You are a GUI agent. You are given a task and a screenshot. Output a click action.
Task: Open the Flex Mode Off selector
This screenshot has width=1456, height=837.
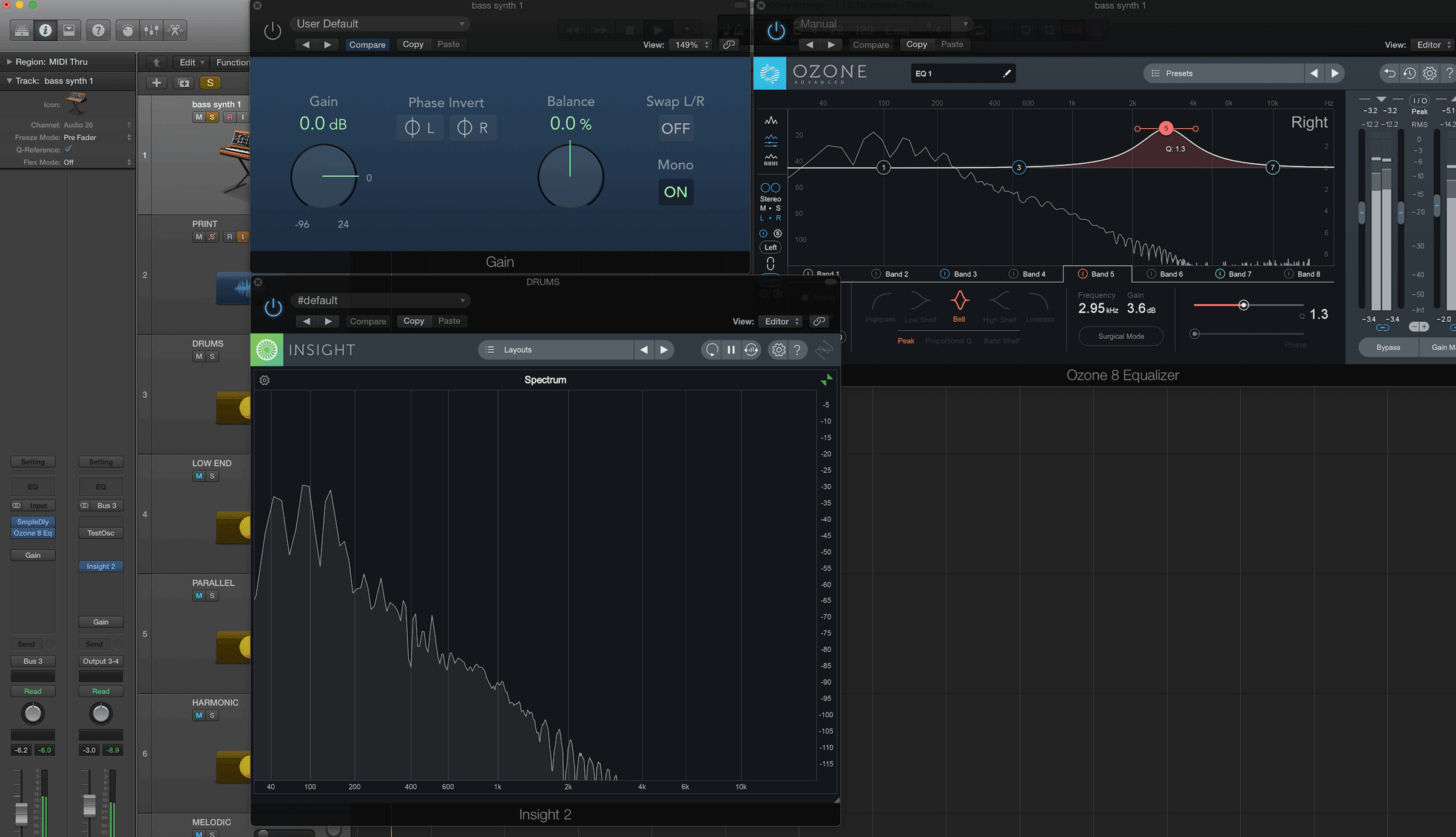[97, 162]
